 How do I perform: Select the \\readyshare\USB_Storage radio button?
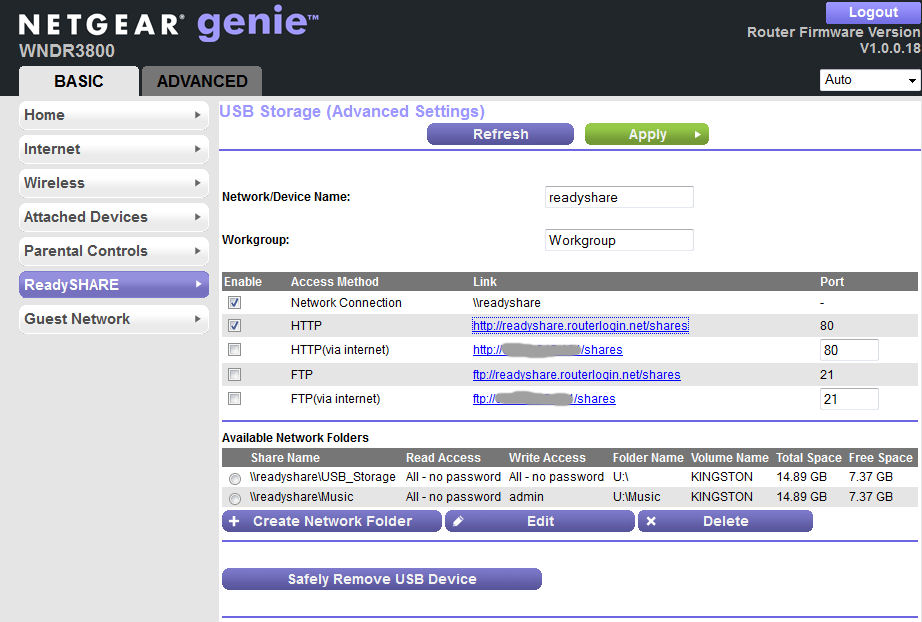[x=235, y=478]
